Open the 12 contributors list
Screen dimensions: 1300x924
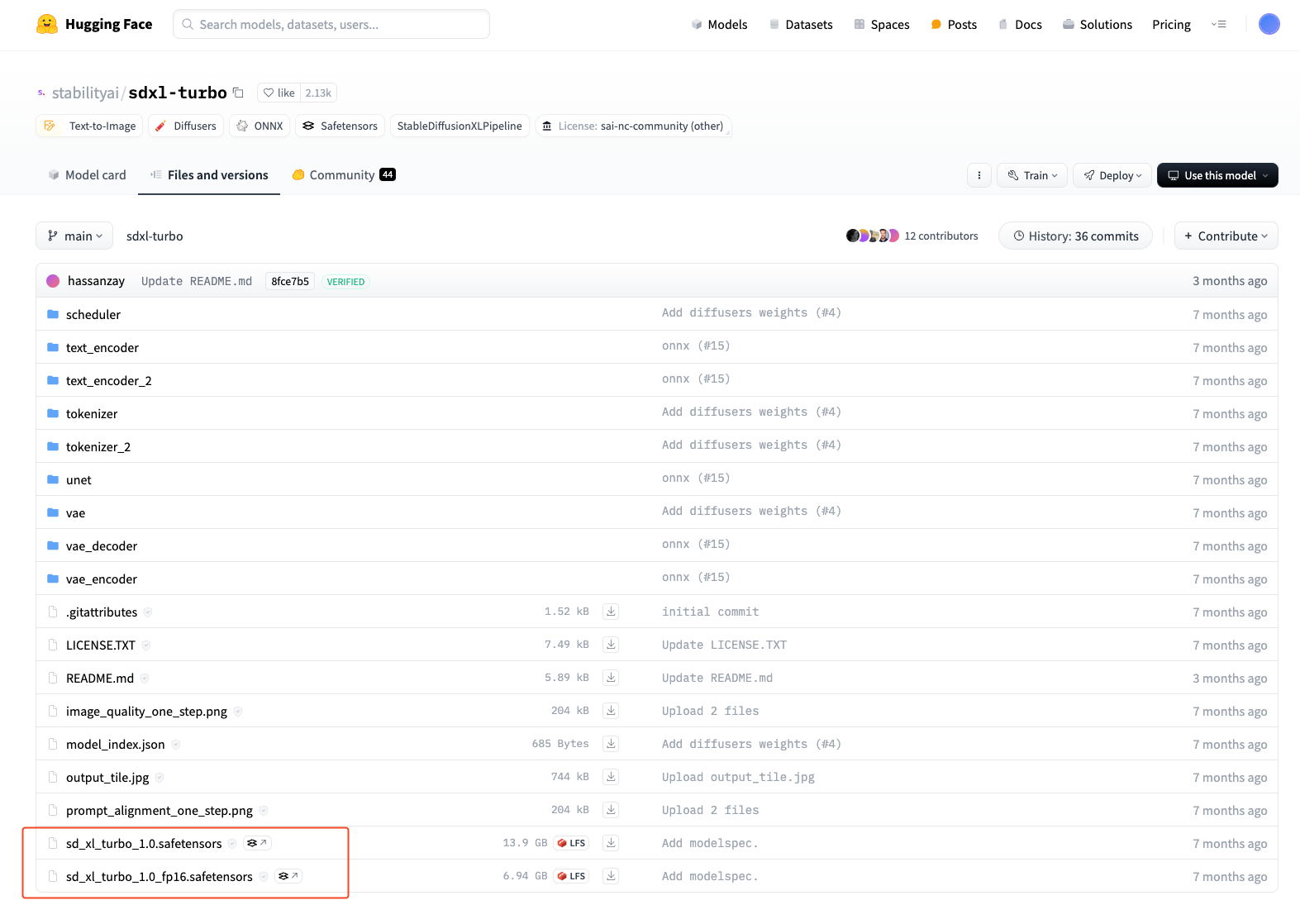(941, 236)
